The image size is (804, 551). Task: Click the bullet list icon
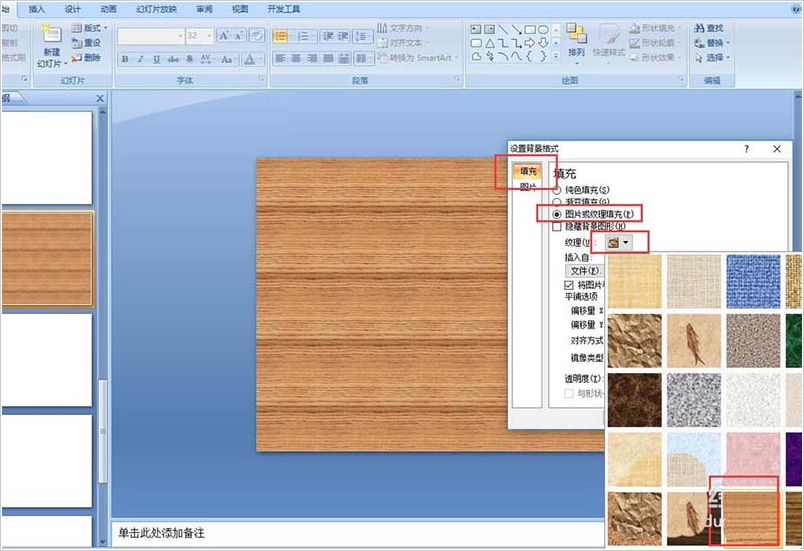[280, 36]
